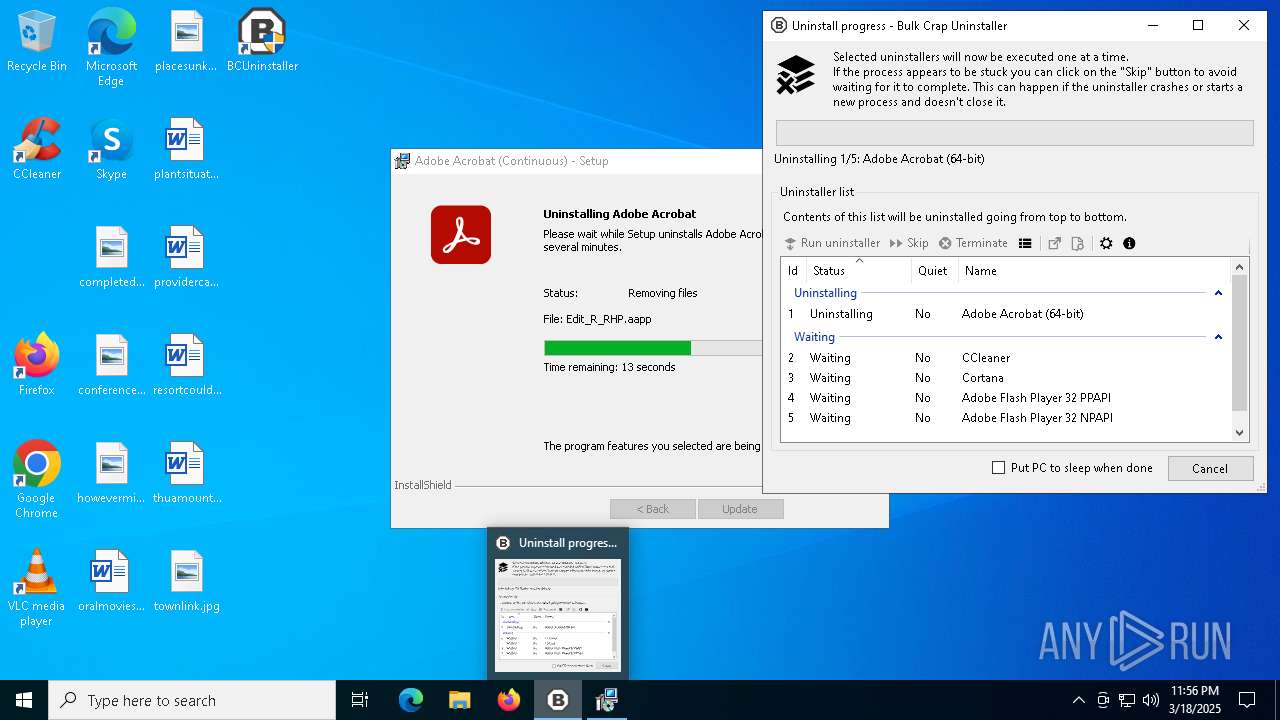The height and width of the screenshot is (720, 1280).
Task: Toggle Put PC to sleep when done
Action: [x=1072, y=468]
